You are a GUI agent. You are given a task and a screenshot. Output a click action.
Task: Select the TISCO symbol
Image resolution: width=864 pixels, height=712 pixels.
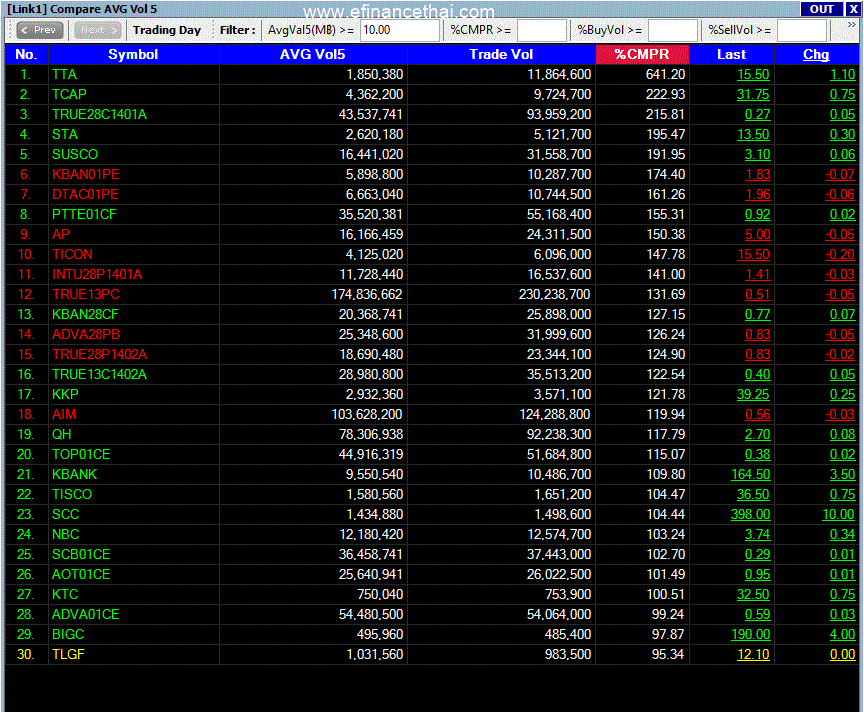[x=72, y=495]
